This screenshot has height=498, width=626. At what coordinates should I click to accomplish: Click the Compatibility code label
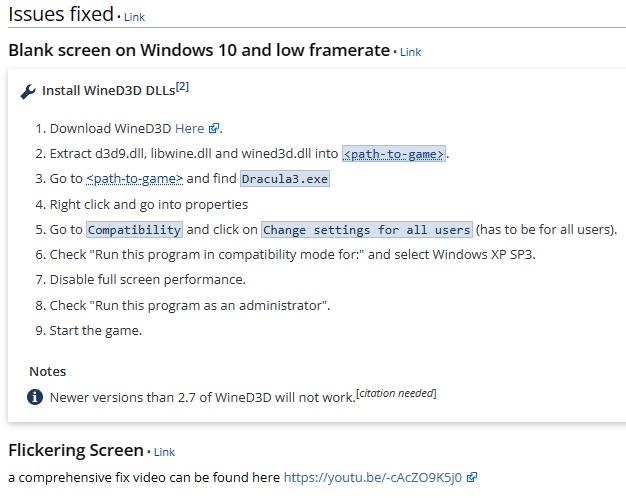click(135, 230)
